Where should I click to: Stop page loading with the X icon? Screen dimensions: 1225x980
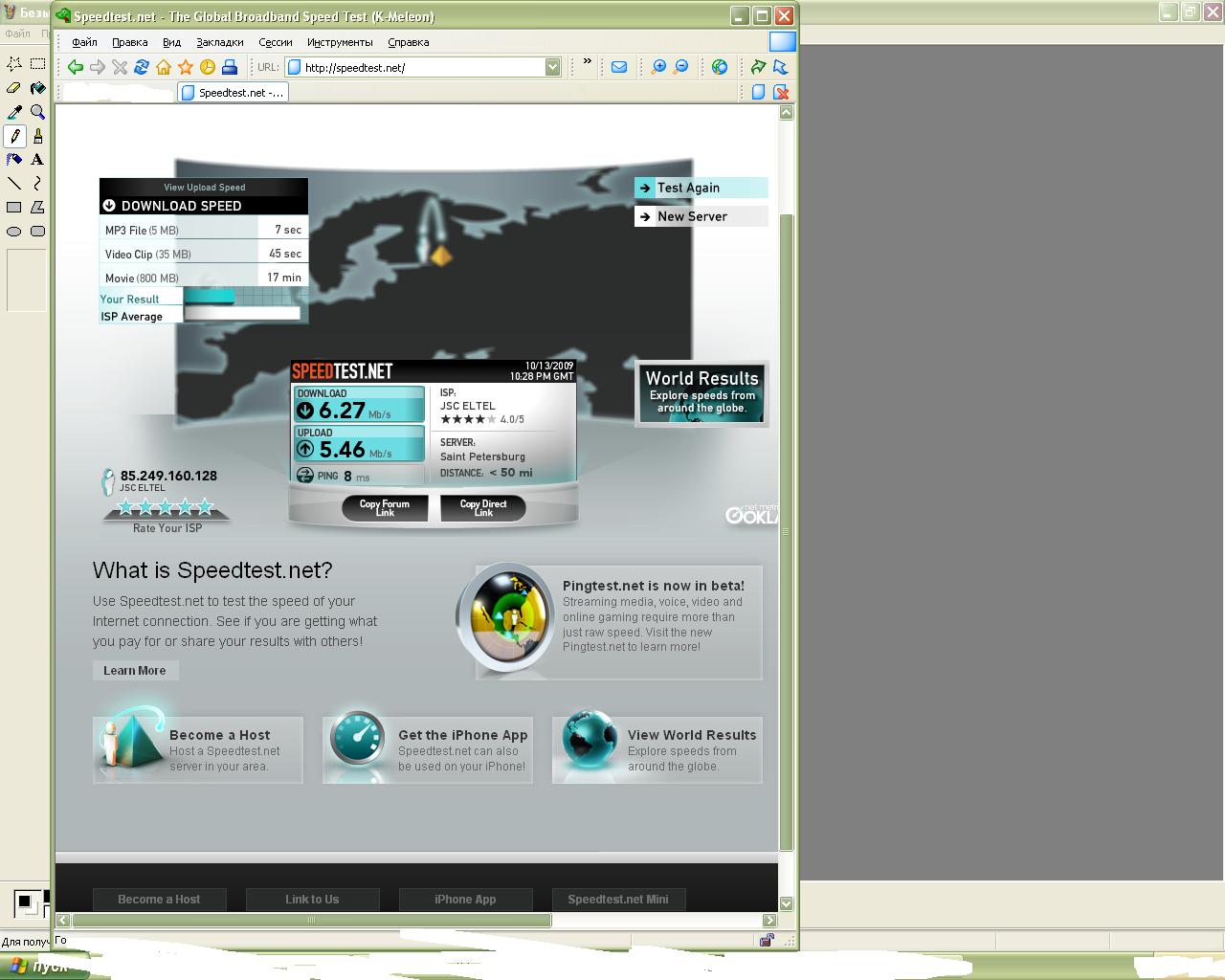(120, 67)
